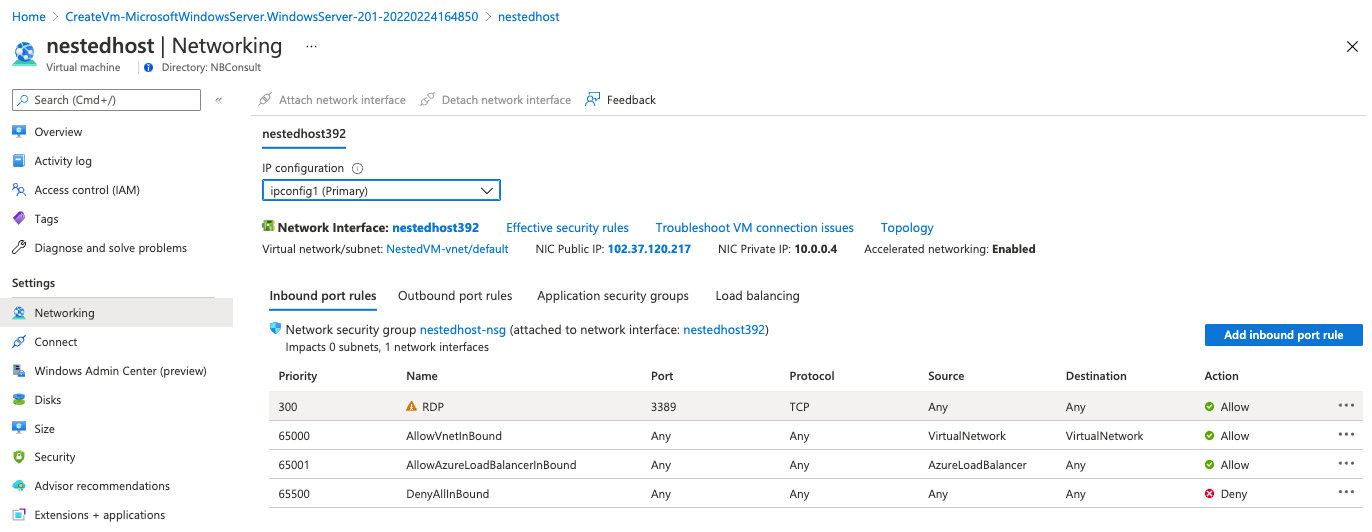Click the Size icon in sidebar
1372x532 pixels.
coord(19,429)
